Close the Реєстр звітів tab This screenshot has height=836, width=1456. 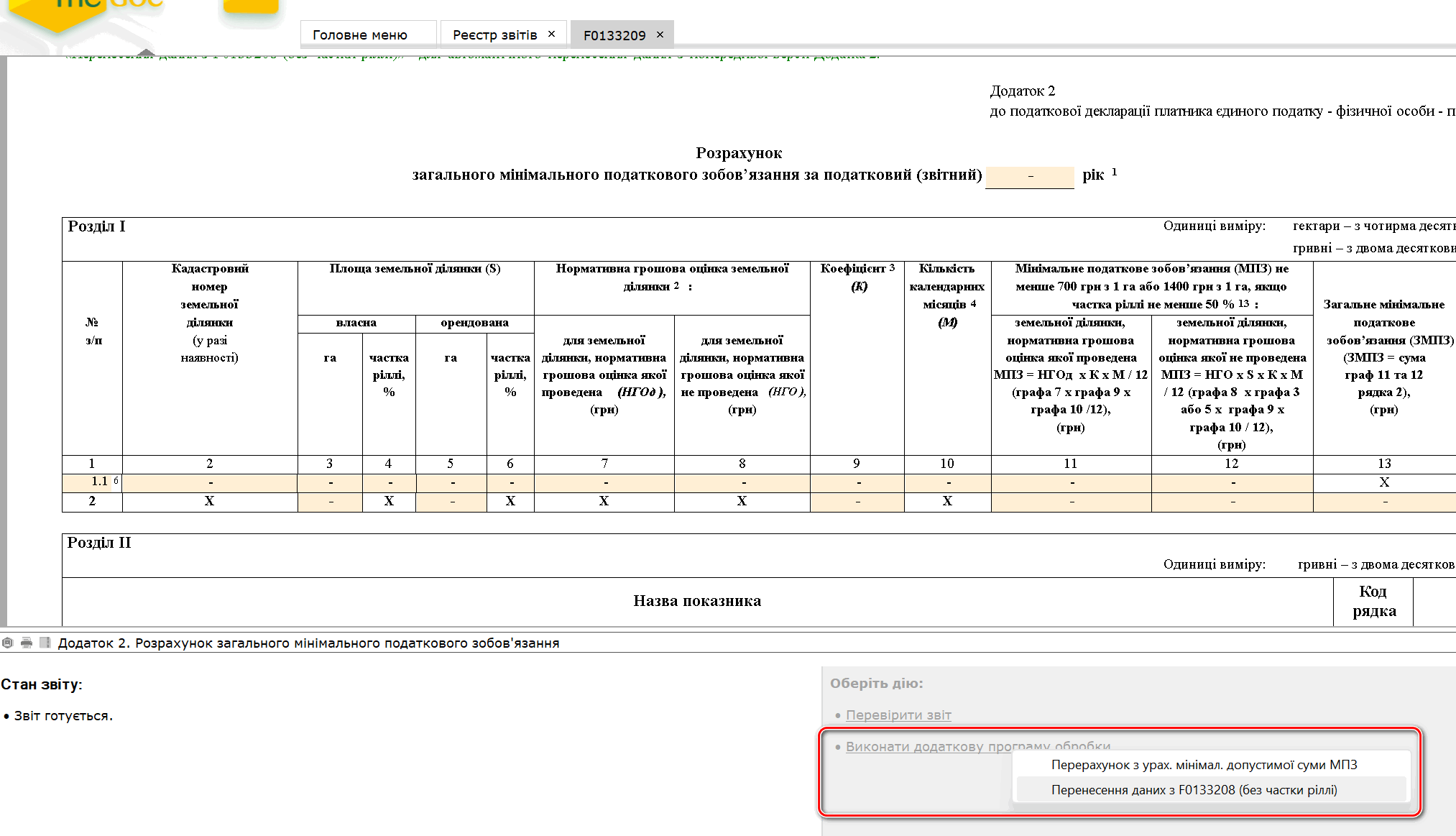551,34
